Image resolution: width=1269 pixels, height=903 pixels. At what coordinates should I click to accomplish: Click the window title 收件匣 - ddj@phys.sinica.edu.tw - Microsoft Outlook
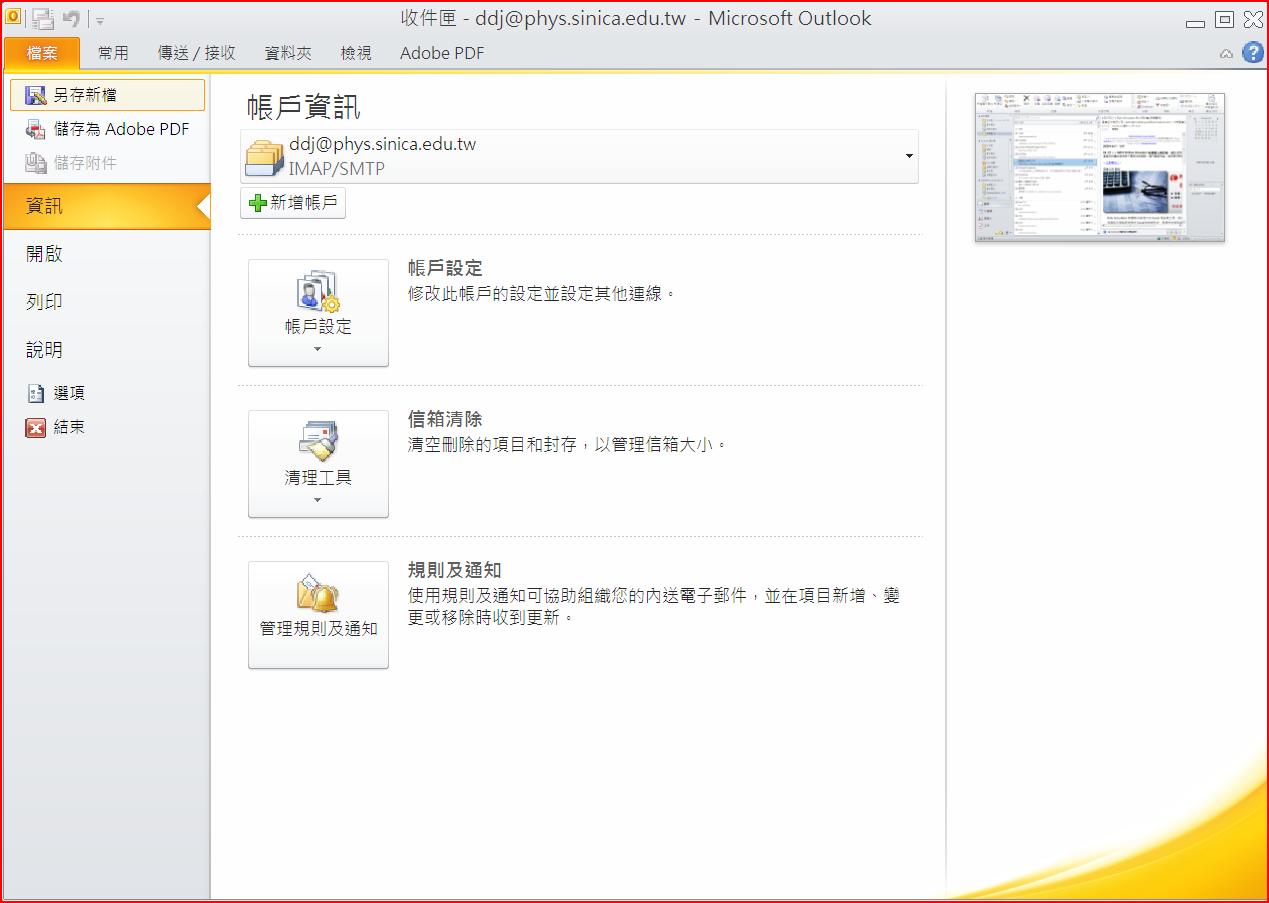[635, 19]
